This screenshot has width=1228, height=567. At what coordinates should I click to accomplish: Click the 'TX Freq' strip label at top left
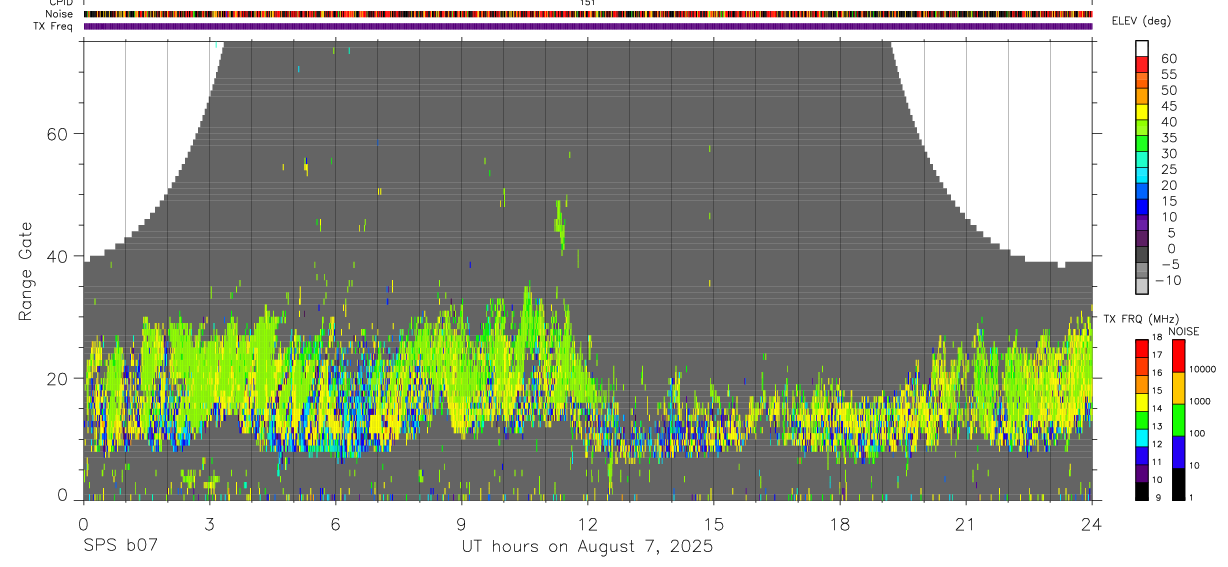[55, 26]
